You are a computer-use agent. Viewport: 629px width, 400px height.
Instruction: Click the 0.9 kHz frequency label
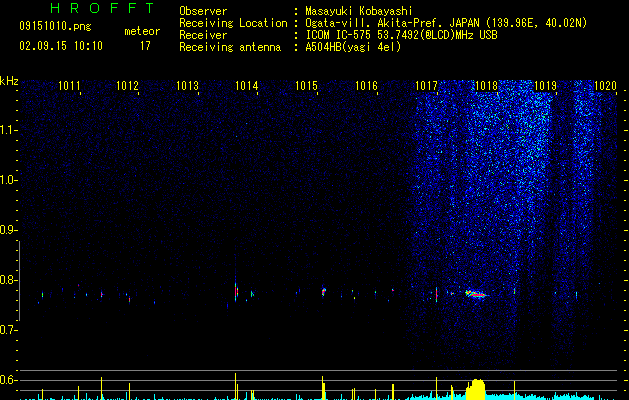(x=8, y=230)
